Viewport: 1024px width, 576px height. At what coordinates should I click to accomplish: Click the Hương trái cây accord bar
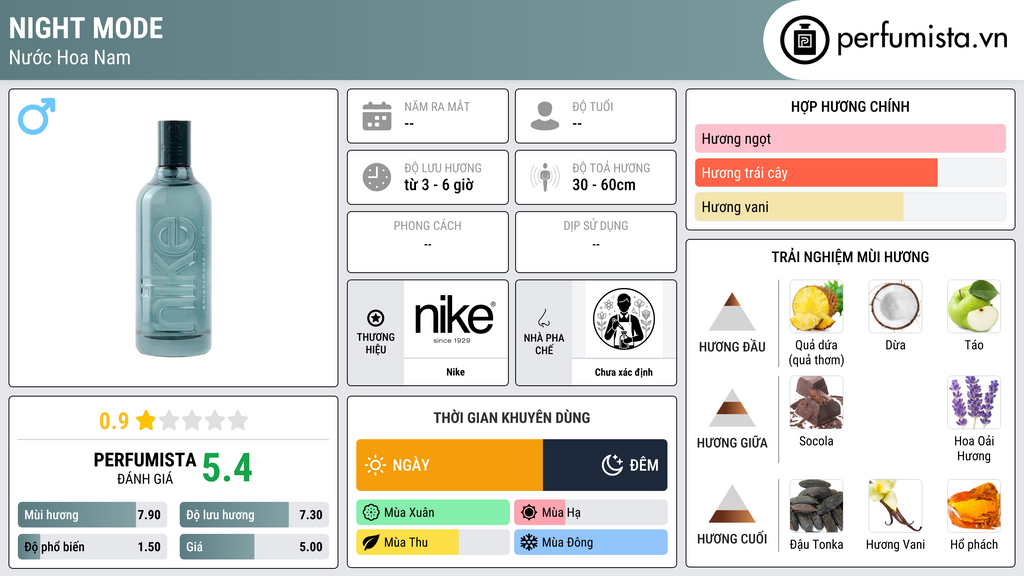click(x=850, y=173)
